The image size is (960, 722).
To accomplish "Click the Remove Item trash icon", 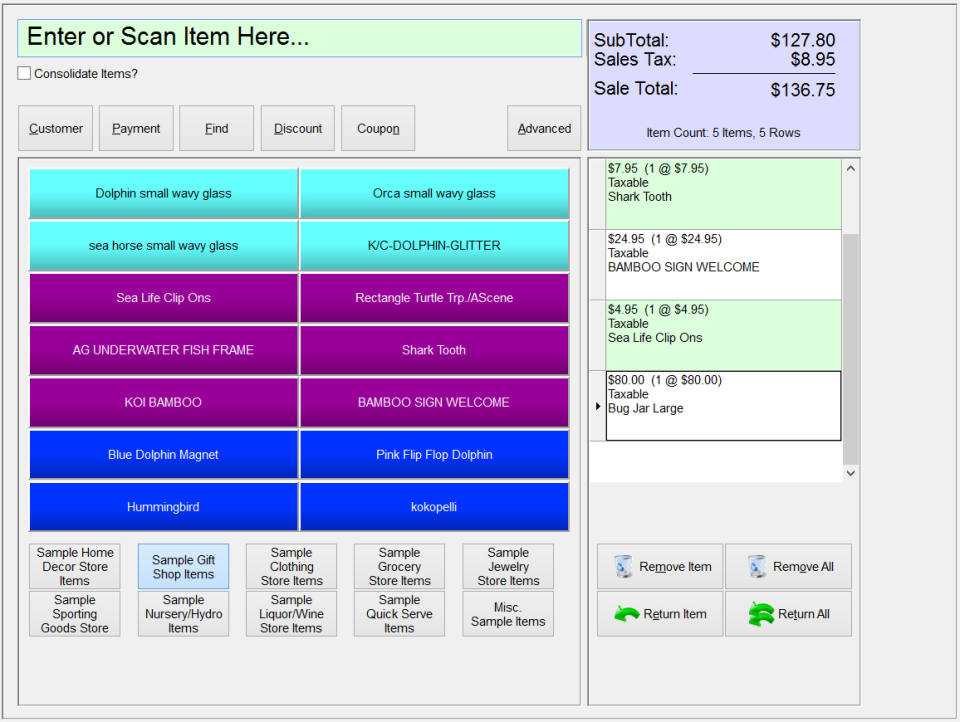I will coord(622,566).
